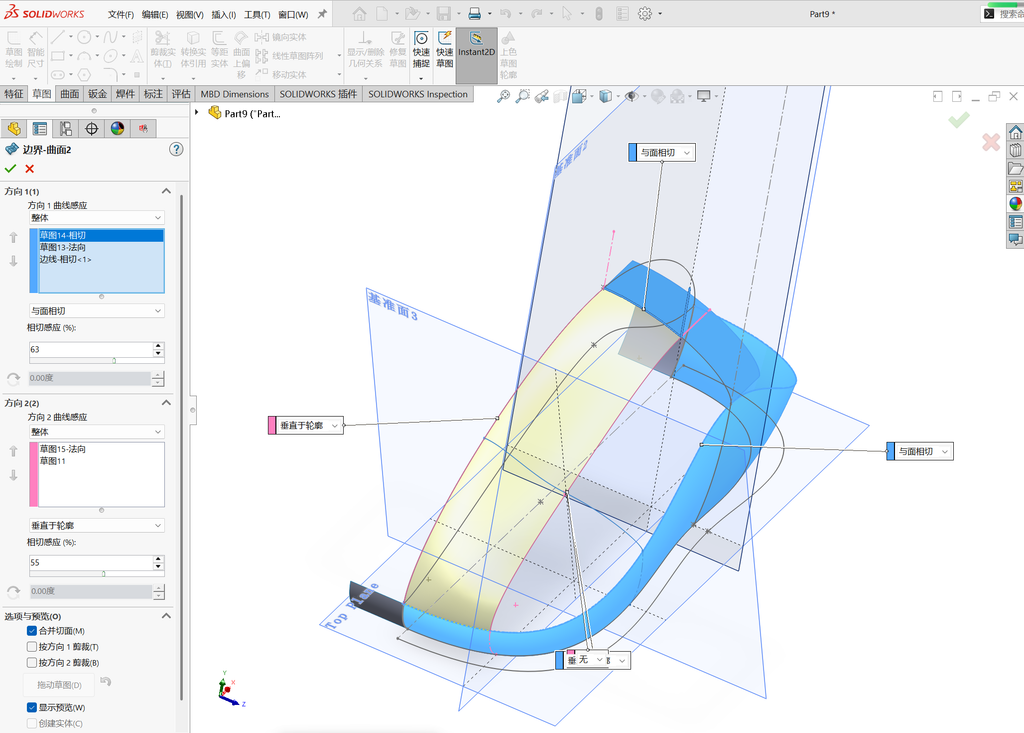This screenshot has height=733, width=1024.
Task: Open top 与面相切 callout dropdown in viewport
Action: [686, 152]
